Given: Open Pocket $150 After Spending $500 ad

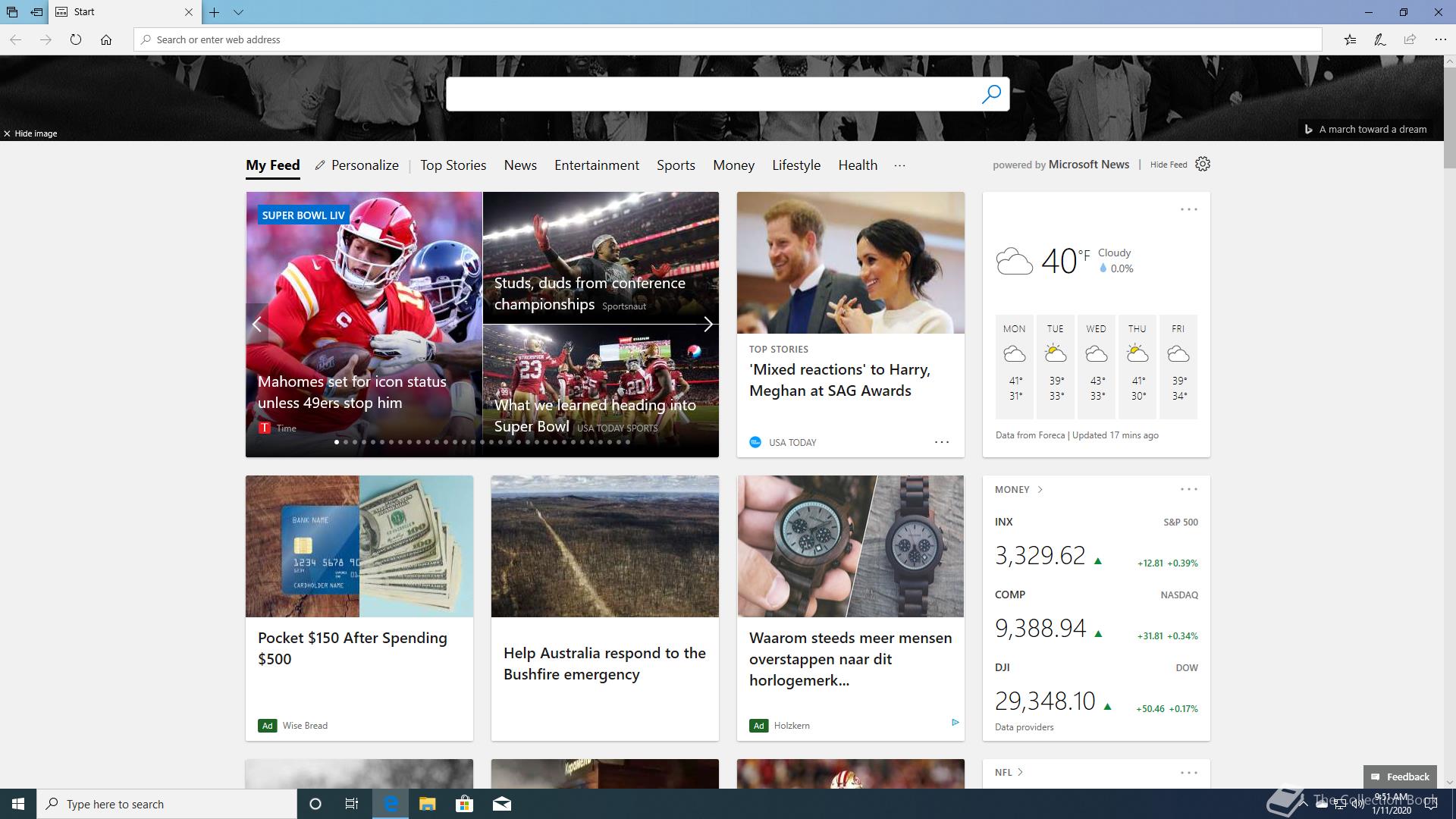Looking at the screenshot, I should [353, 648].
